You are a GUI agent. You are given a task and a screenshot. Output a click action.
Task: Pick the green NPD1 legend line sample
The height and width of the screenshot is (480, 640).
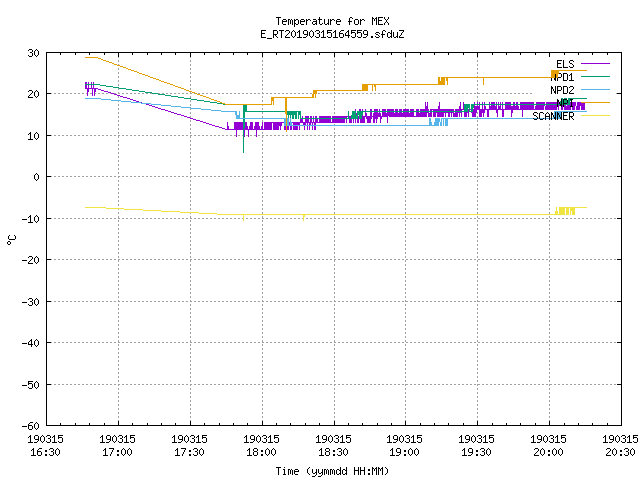(x=595, y=77)
